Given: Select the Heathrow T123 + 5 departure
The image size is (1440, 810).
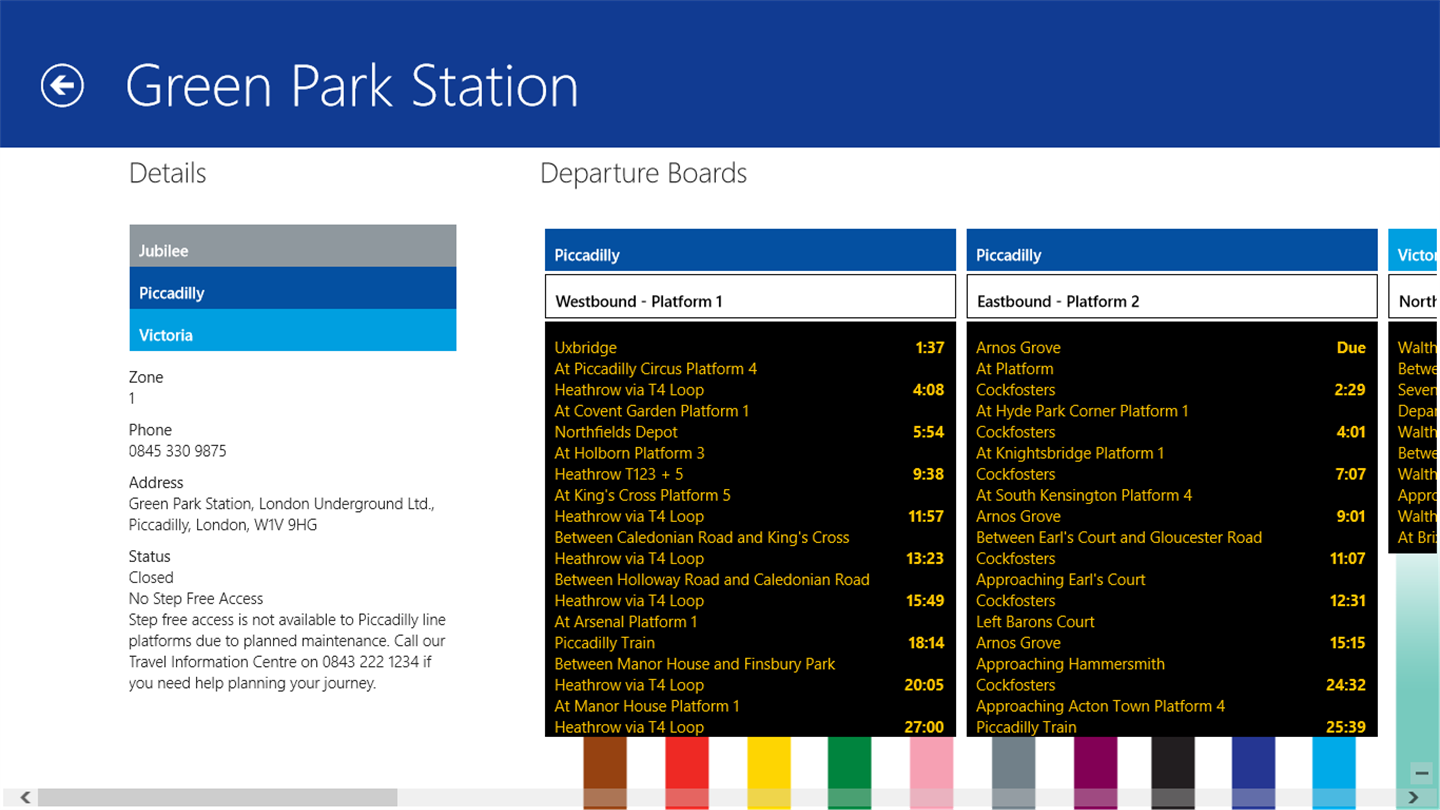Looking at the screenshot, I should coord(750,474).
